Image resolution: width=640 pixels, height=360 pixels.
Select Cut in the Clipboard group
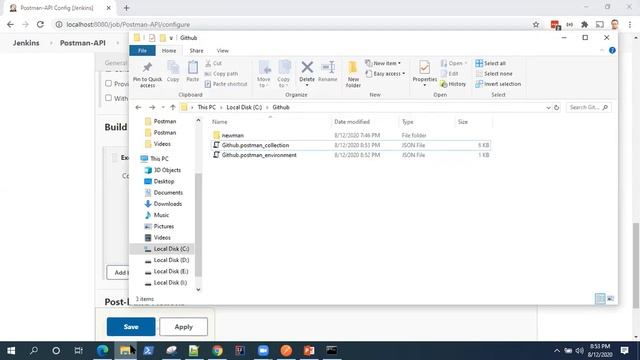(x=213, y=63)
